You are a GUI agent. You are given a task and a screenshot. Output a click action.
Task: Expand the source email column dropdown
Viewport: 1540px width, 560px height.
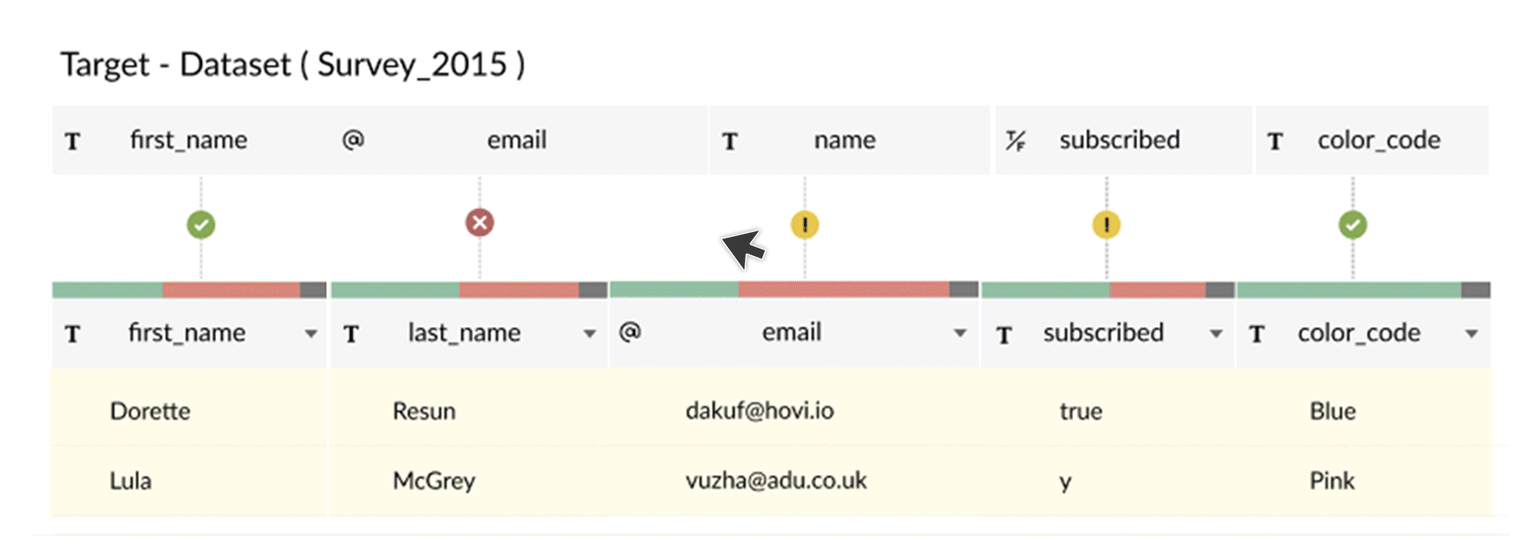(961, 334)
